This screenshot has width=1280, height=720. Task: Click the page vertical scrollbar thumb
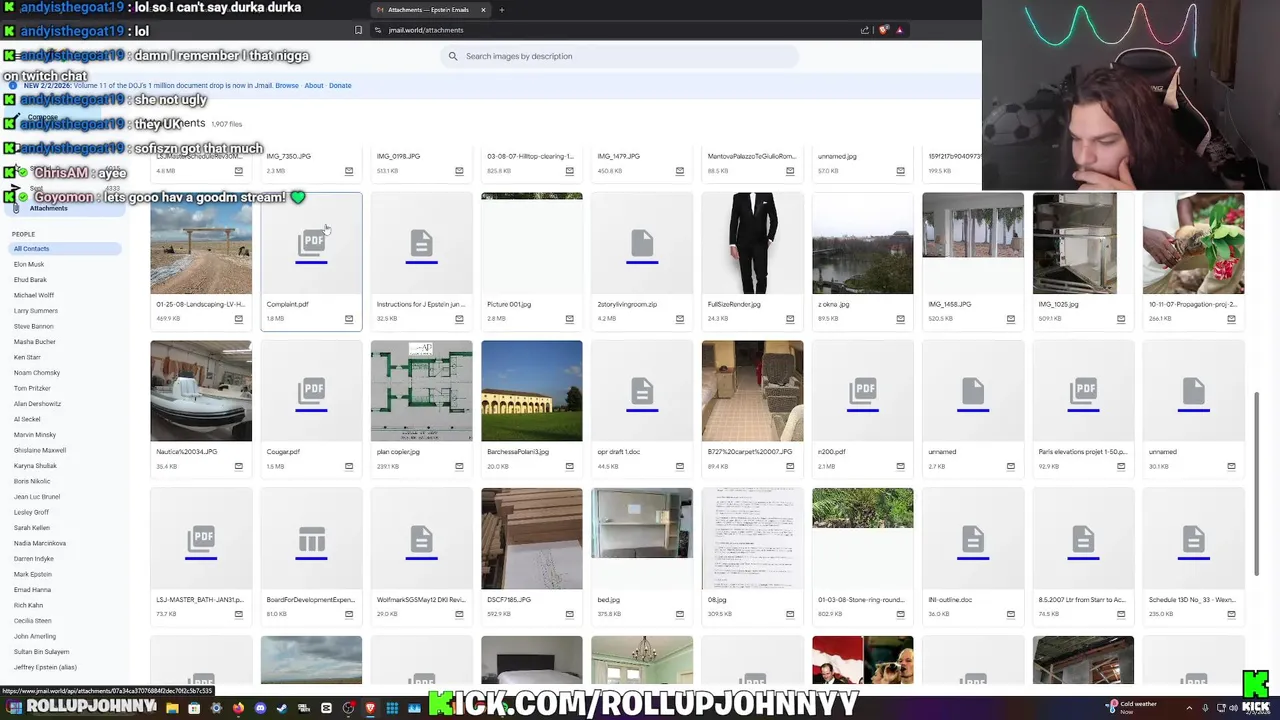pos(1257,484)
